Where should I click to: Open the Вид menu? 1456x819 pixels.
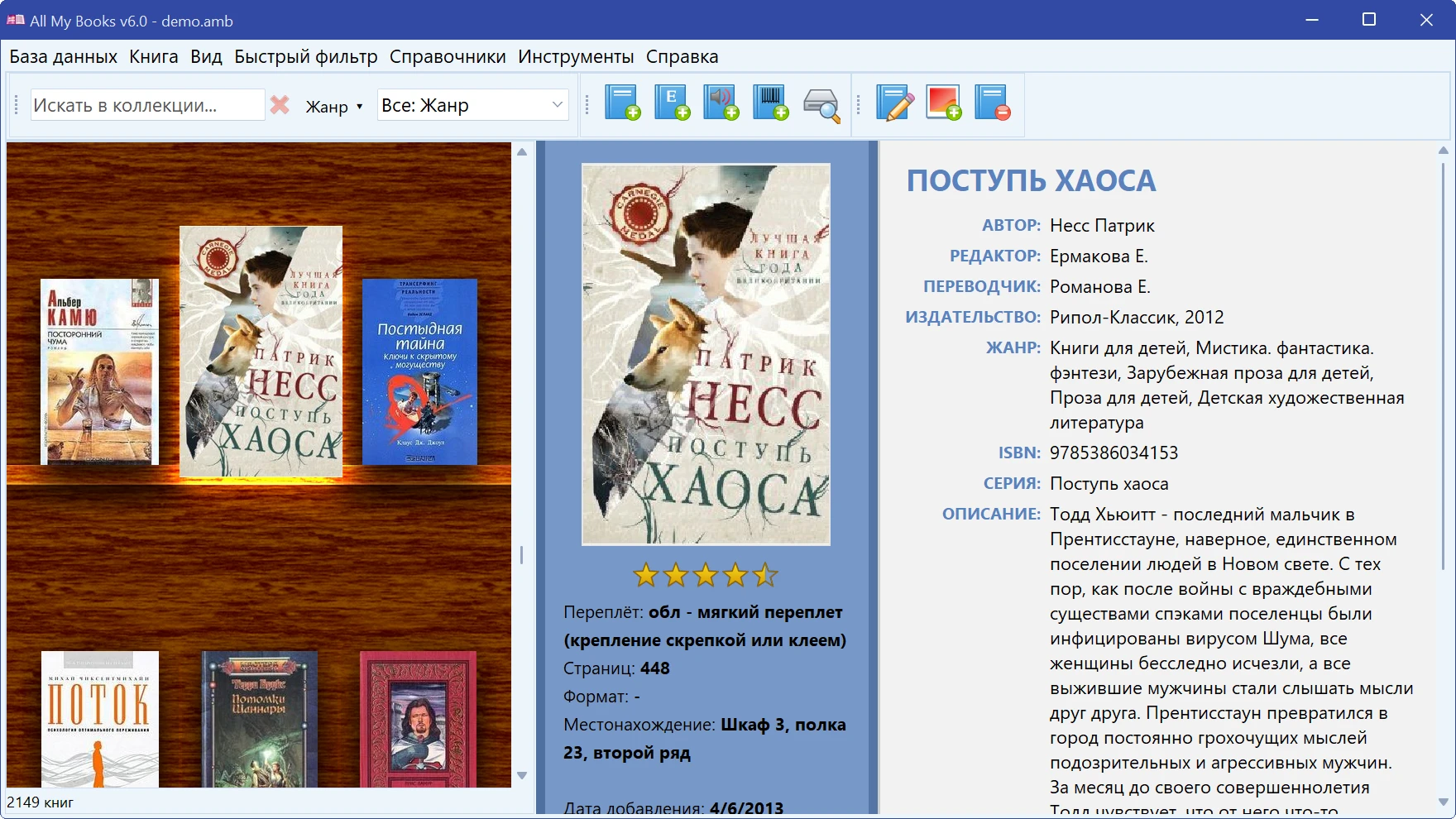tap(206, 57)
